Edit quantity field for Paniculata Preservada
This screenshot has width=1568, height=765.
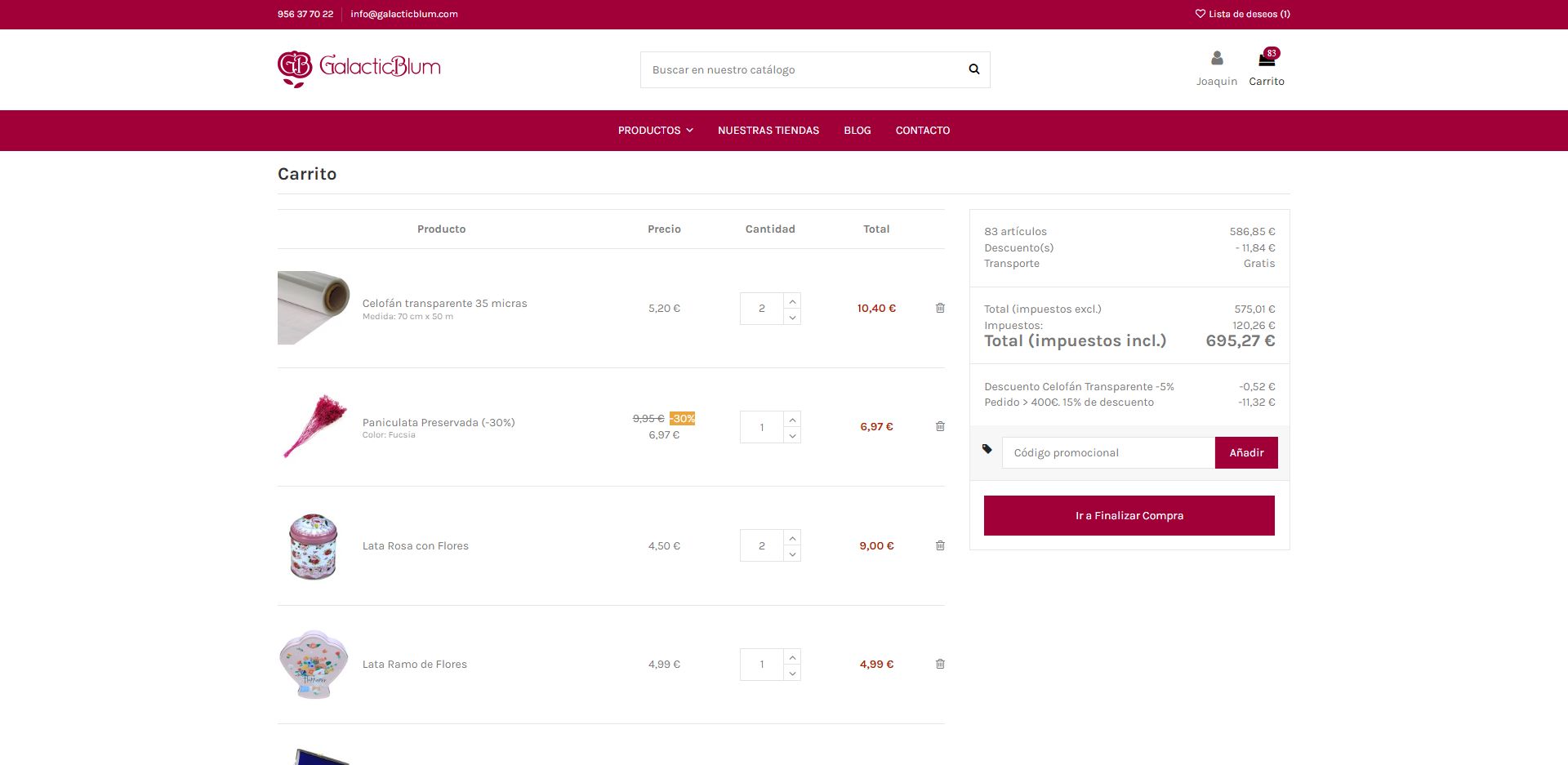762,427
